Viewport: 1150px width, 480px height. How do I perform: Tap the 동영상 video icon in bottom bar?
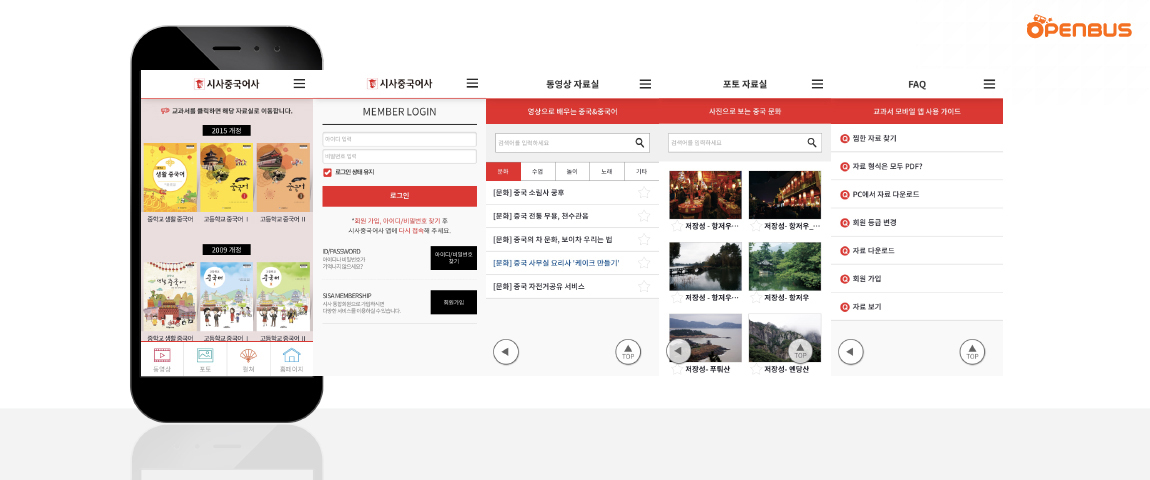pos(162,355)
